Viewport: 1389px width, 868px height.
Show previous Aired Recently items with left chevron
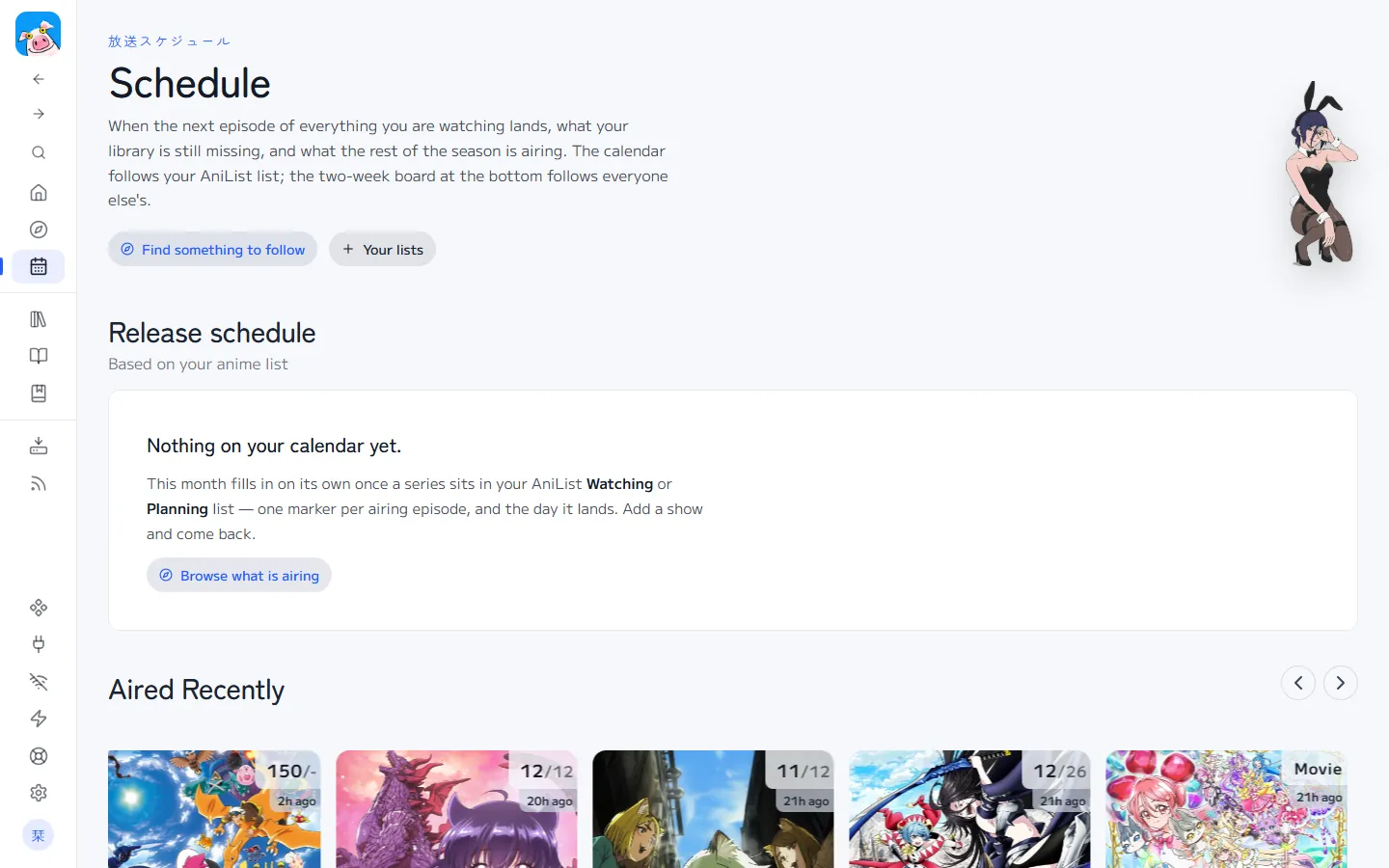tap(1298, 683)
